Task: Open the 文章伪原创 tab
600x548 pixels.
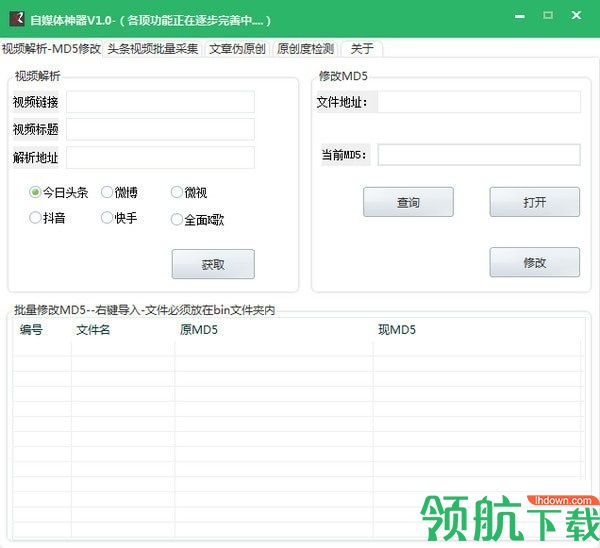Action: 237,49
